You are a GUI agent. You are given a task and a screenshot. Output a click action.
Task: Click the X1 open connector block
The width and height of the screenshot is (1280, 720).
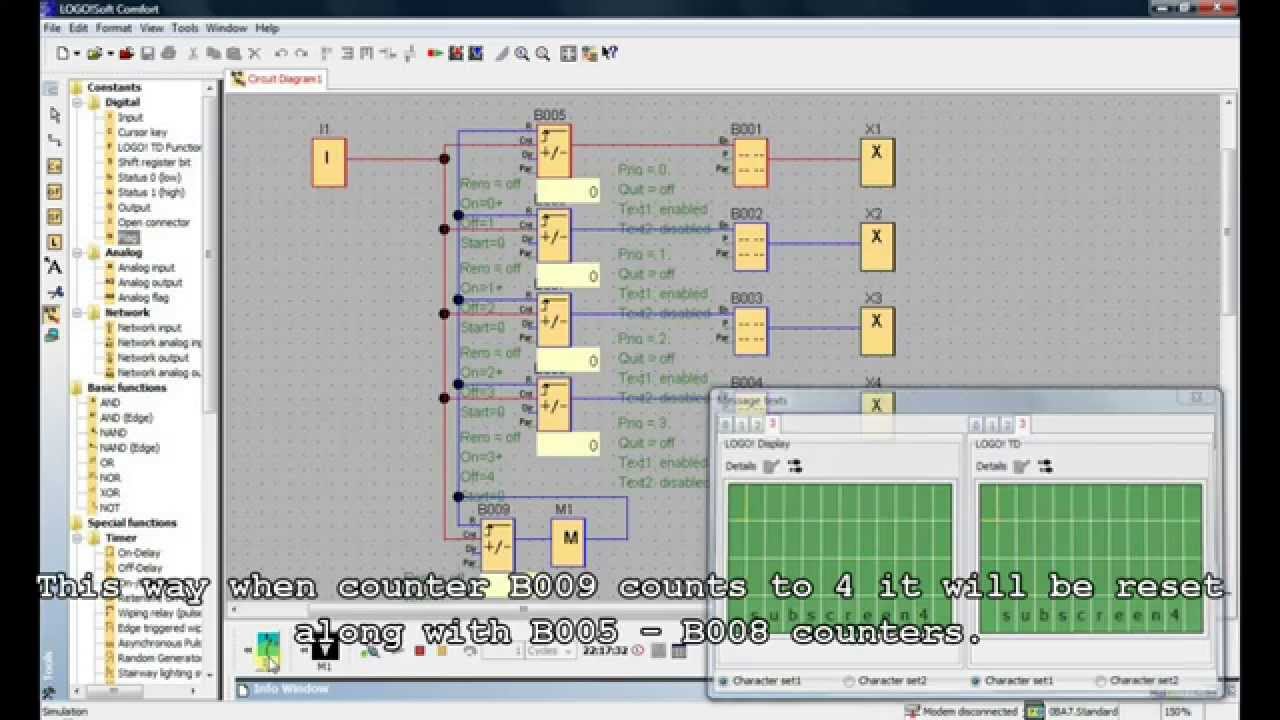pyautogui.click(x=877, y=163)
